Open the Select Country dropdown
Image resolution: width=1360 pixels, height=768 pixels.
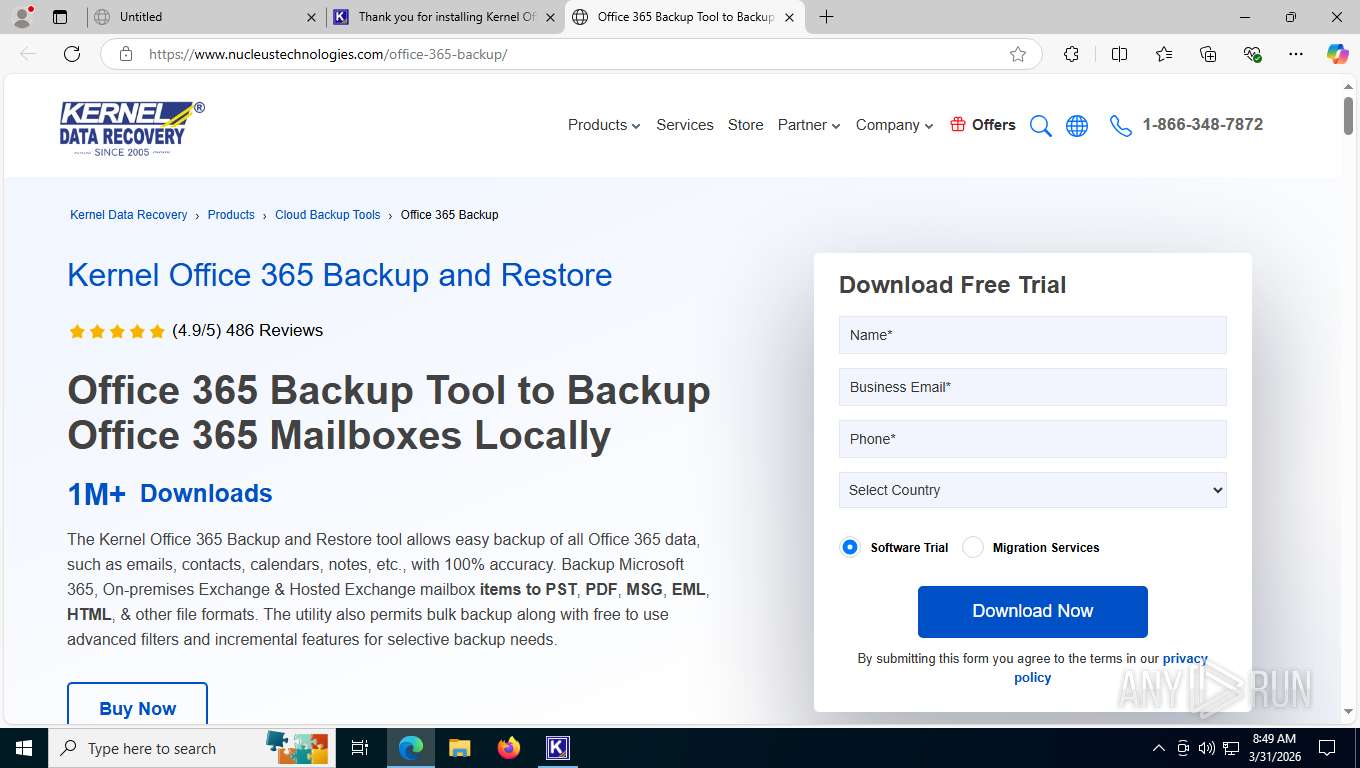pyautogui.click(x=1032, y=490)
